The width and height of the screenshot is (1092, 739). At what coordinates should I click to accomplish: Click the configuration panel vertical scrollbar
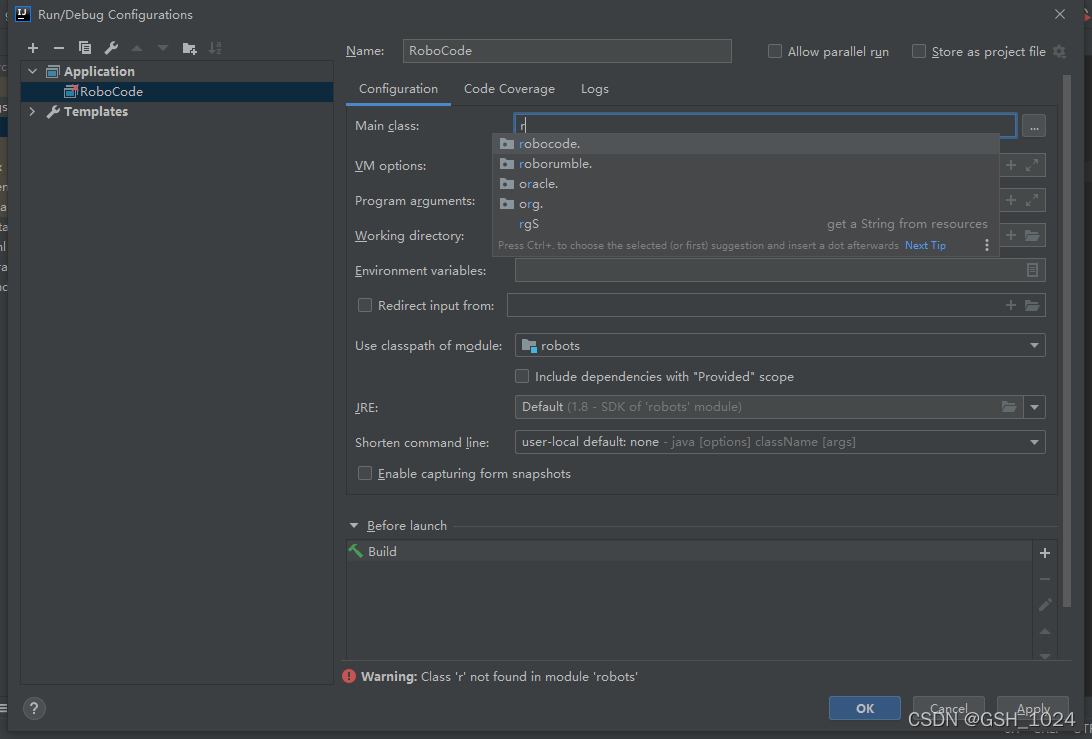[1066, 341]
